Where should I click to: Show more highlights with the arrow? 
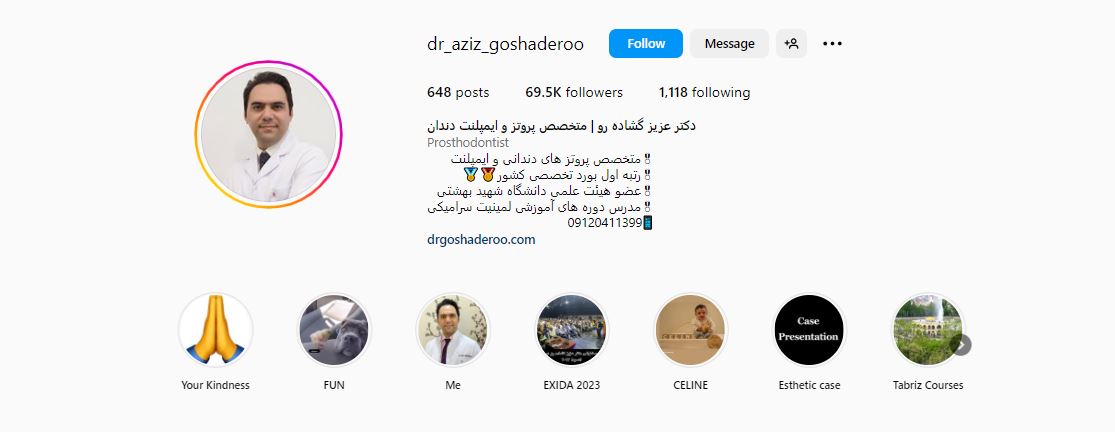click(961, 345)
